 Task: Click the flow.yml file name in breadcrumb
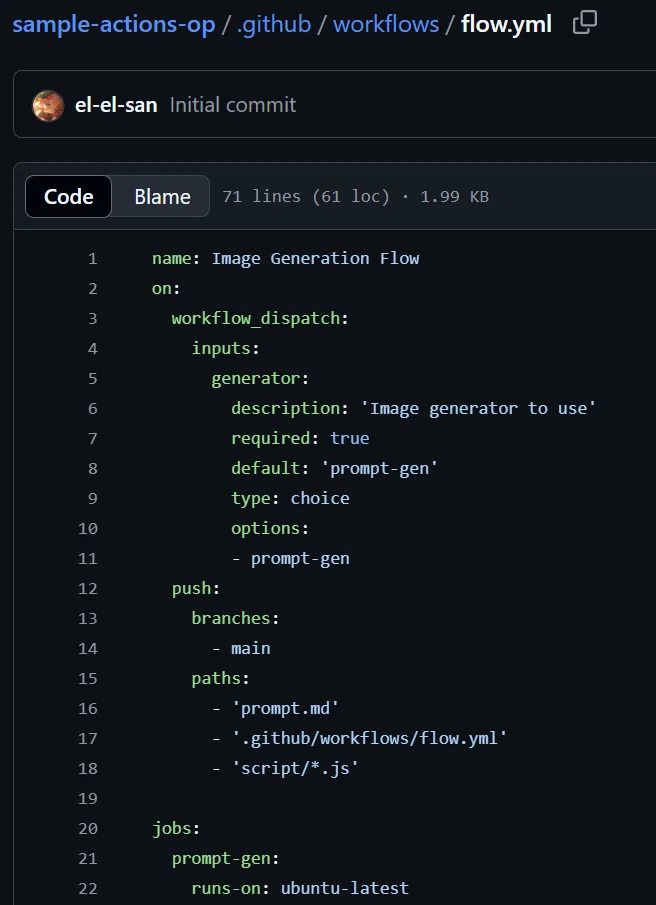[506, 24]
